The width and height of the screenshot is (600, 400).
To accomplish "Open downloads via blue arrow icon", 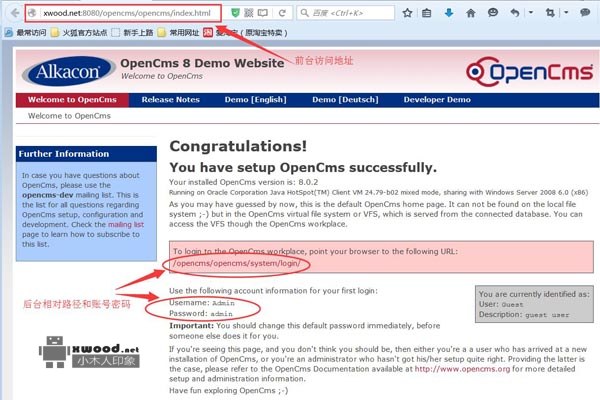I will pos(449,13).
